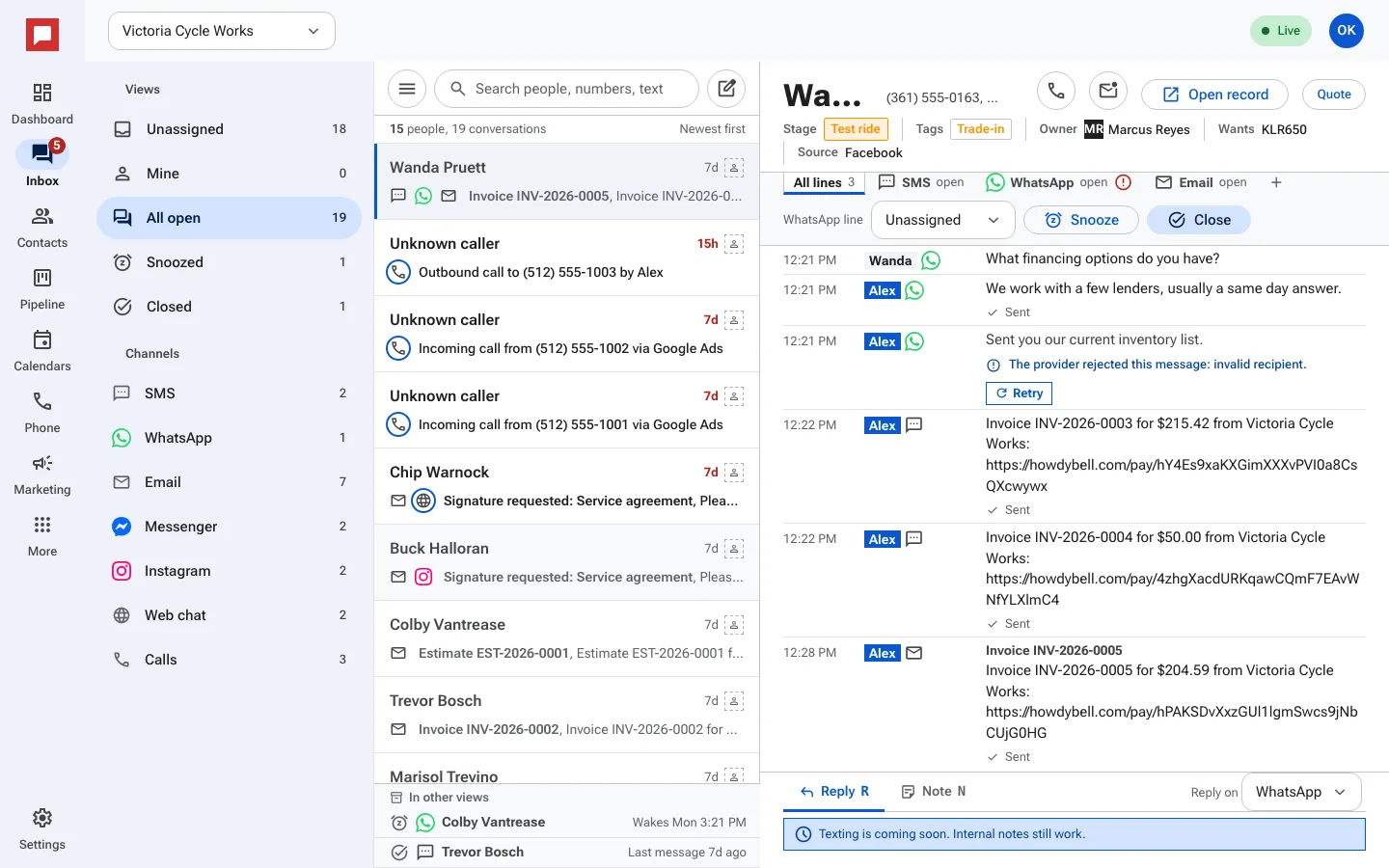
Task: Retry the rejected WhatsApp message
Action: click(1019, 393)
